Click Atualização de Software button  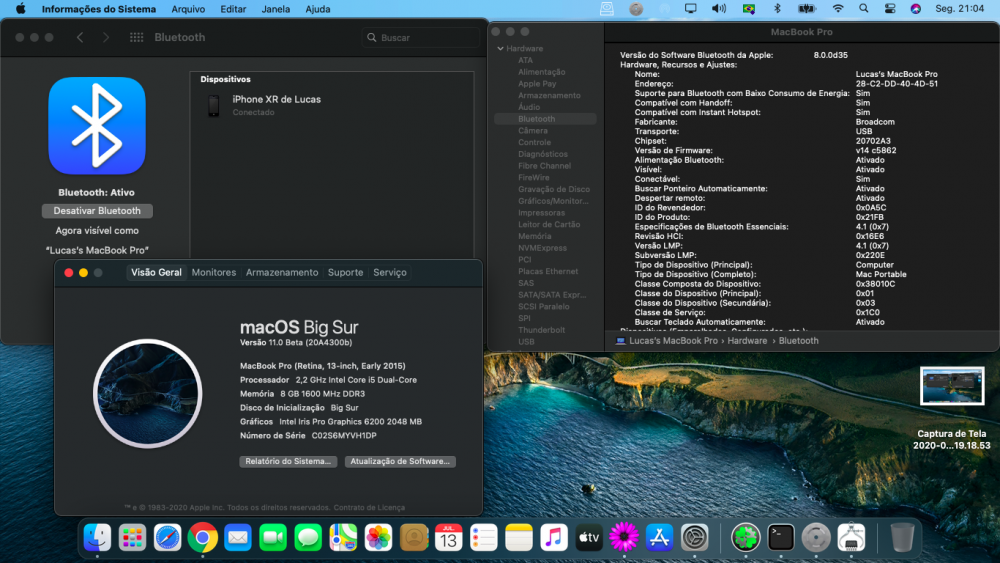coord(400,461)
